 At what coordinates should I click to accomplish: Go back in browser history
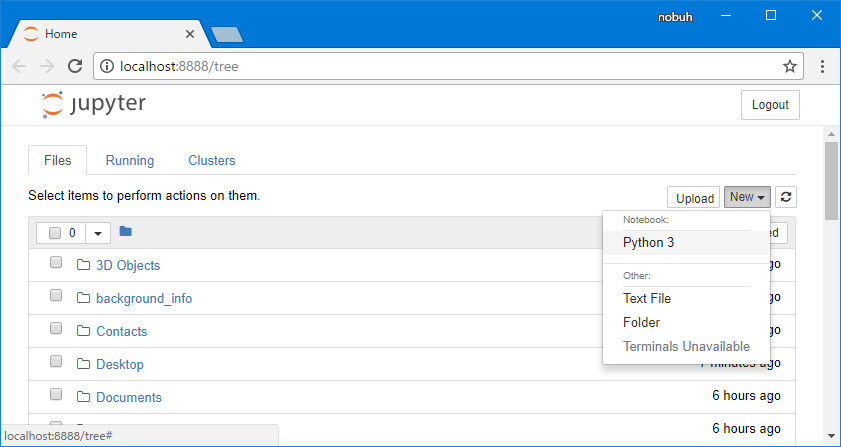(19, 66)
